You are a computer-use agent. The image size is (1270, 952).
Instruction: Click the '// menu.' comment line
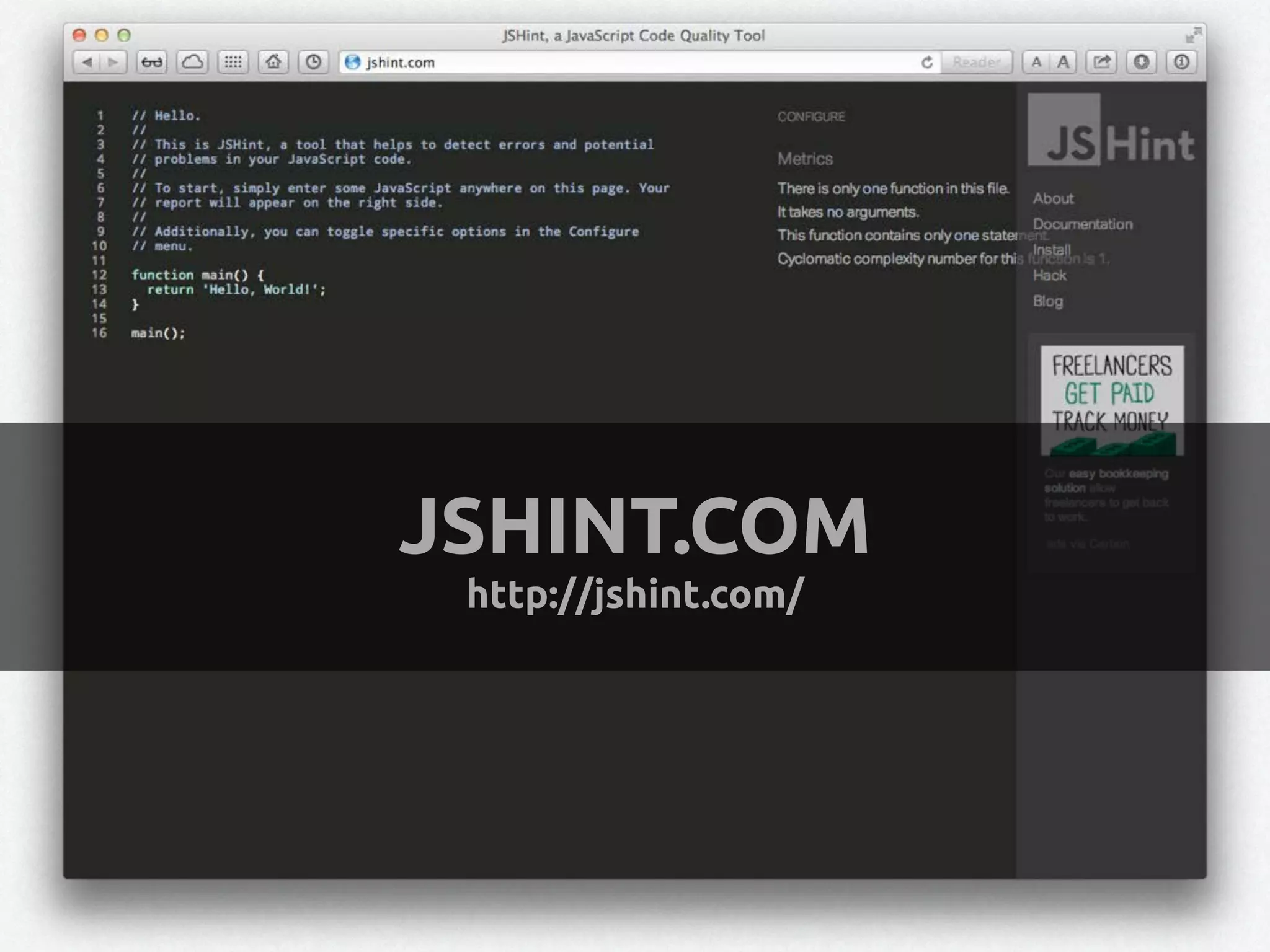162,246
